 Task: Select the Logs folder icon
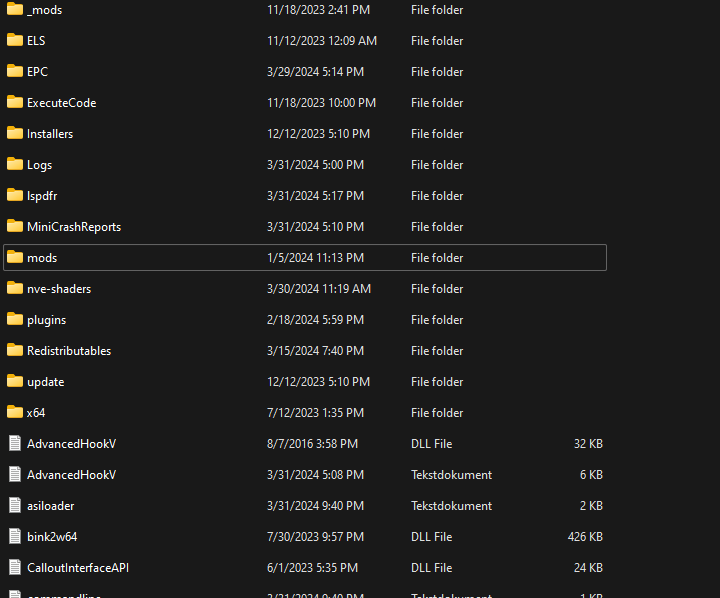(x=14, y=165)
